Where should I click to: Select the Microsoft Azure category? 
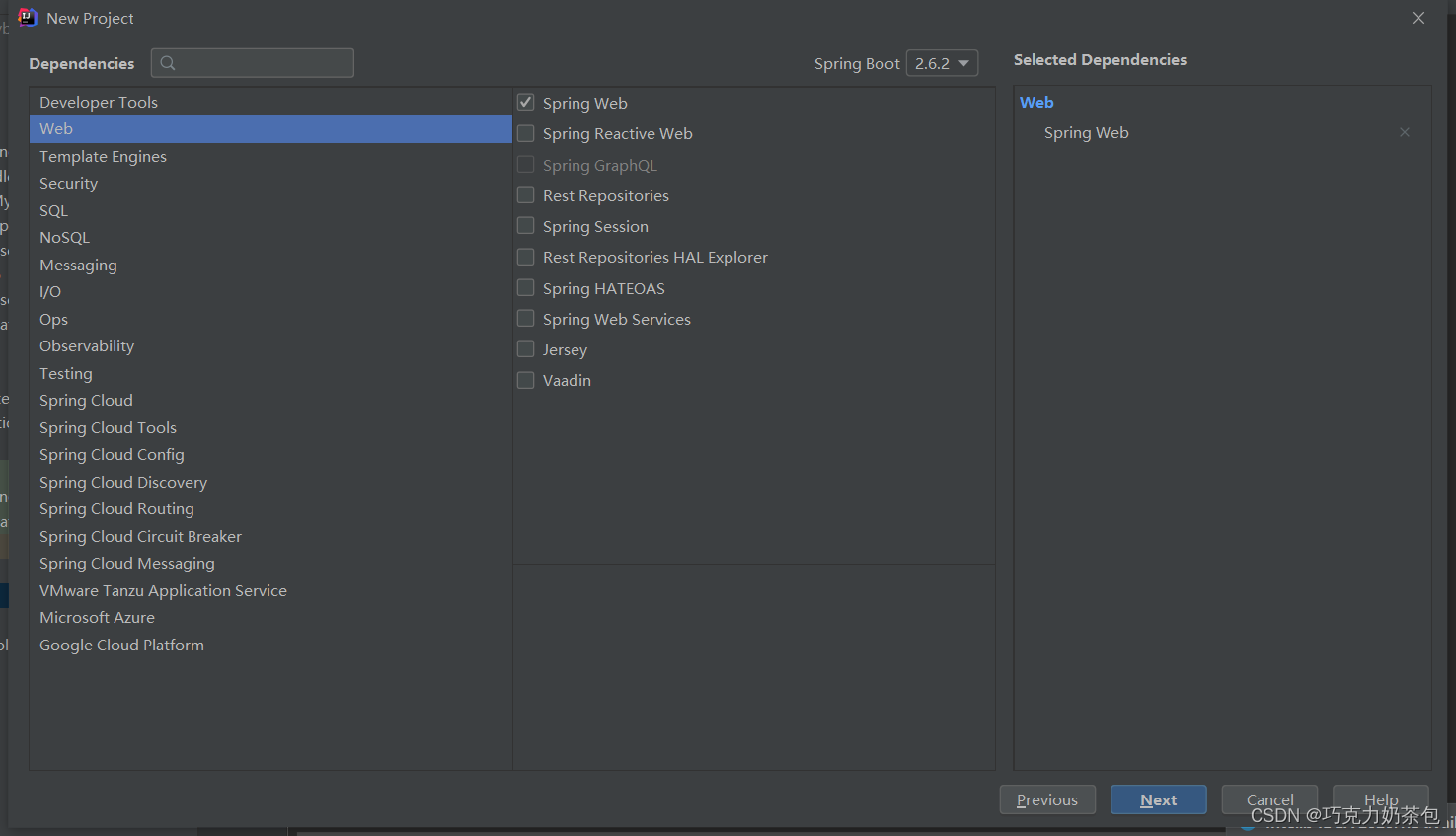[97, 617]
